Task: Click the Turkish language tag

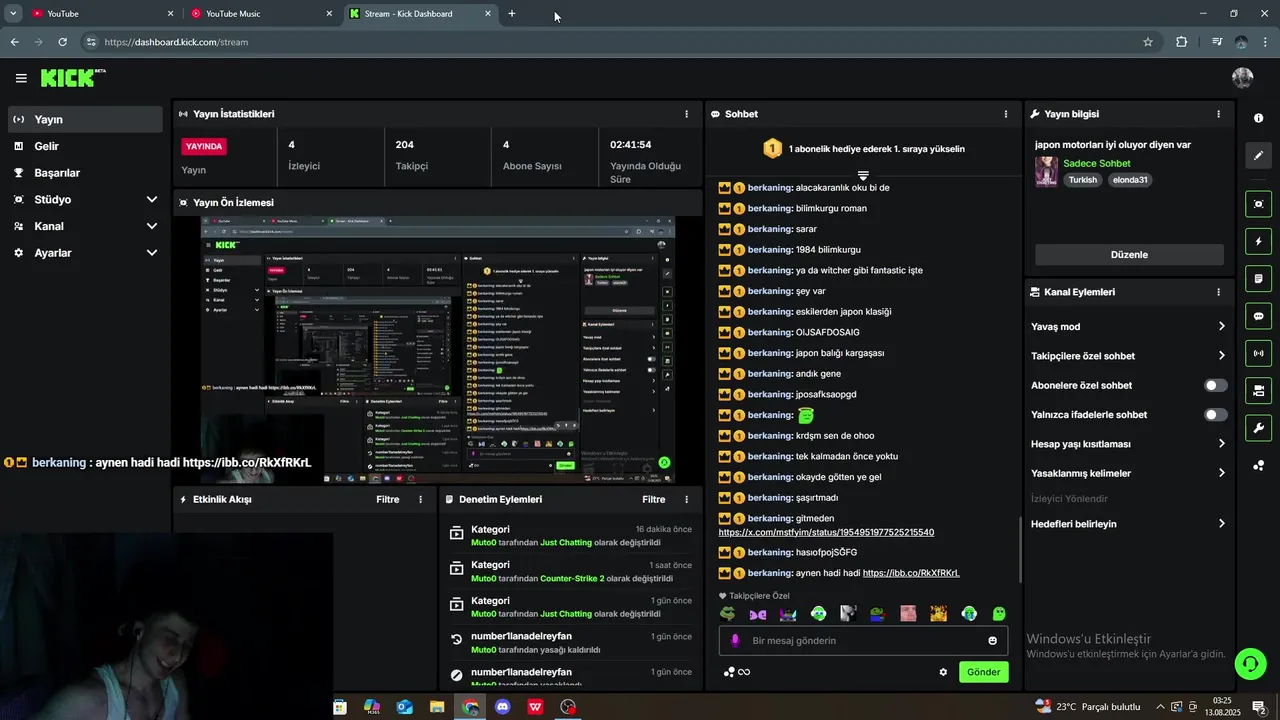Action: coord(1082,180)
